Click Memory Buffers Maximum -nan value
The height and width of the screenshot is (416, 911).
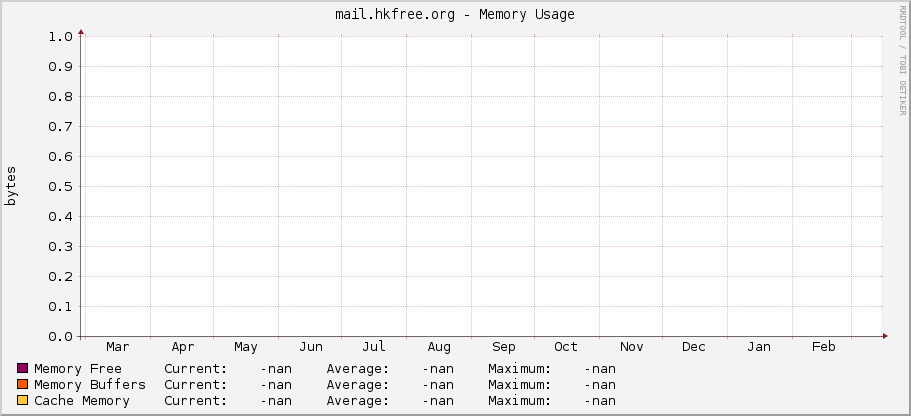tap(600, 385)
